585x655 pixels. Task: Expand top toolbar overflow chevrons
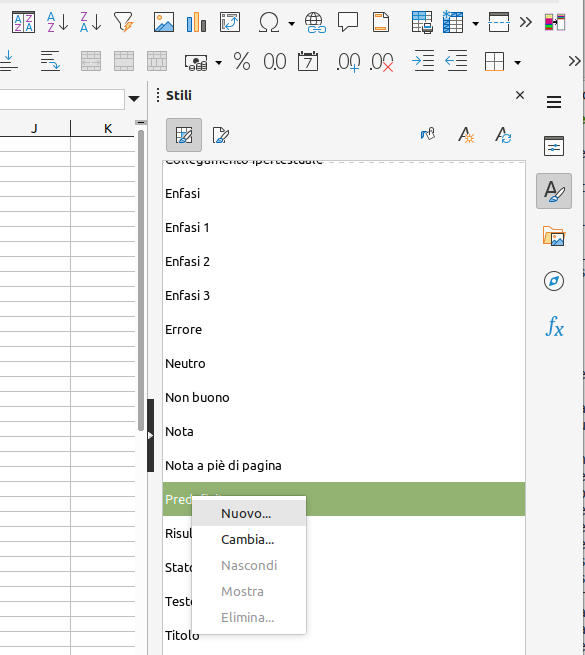click(526, 22)
